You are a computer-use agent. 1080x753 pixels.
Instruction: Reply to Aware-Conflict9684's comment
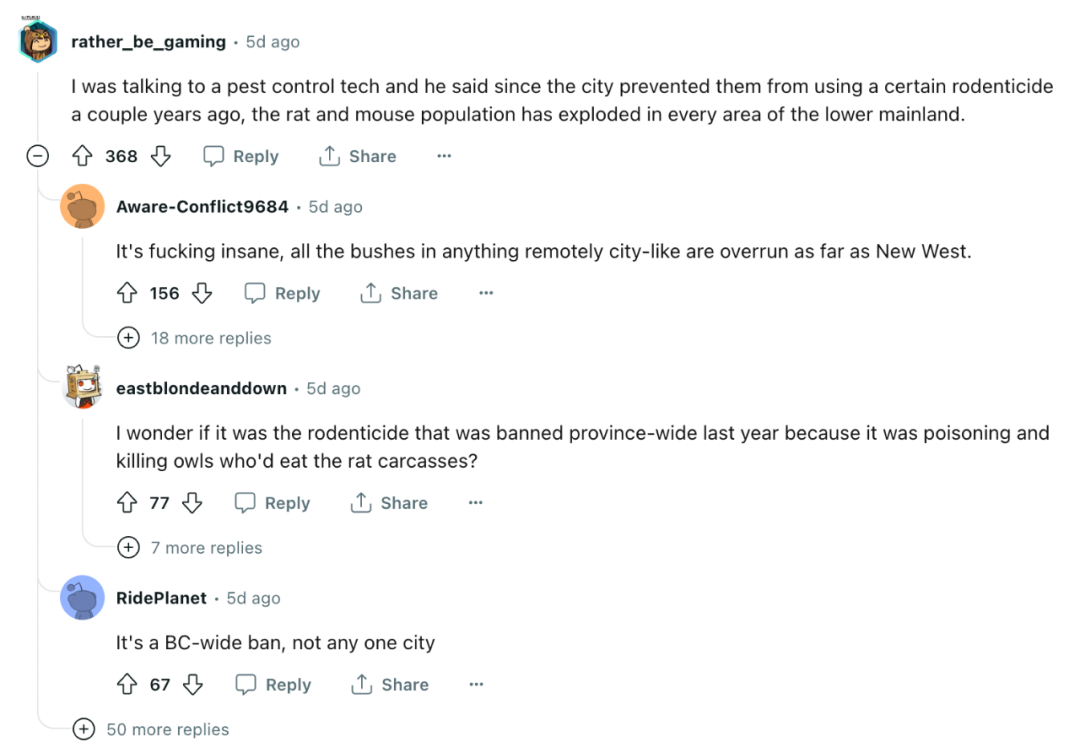pos(282,293)
